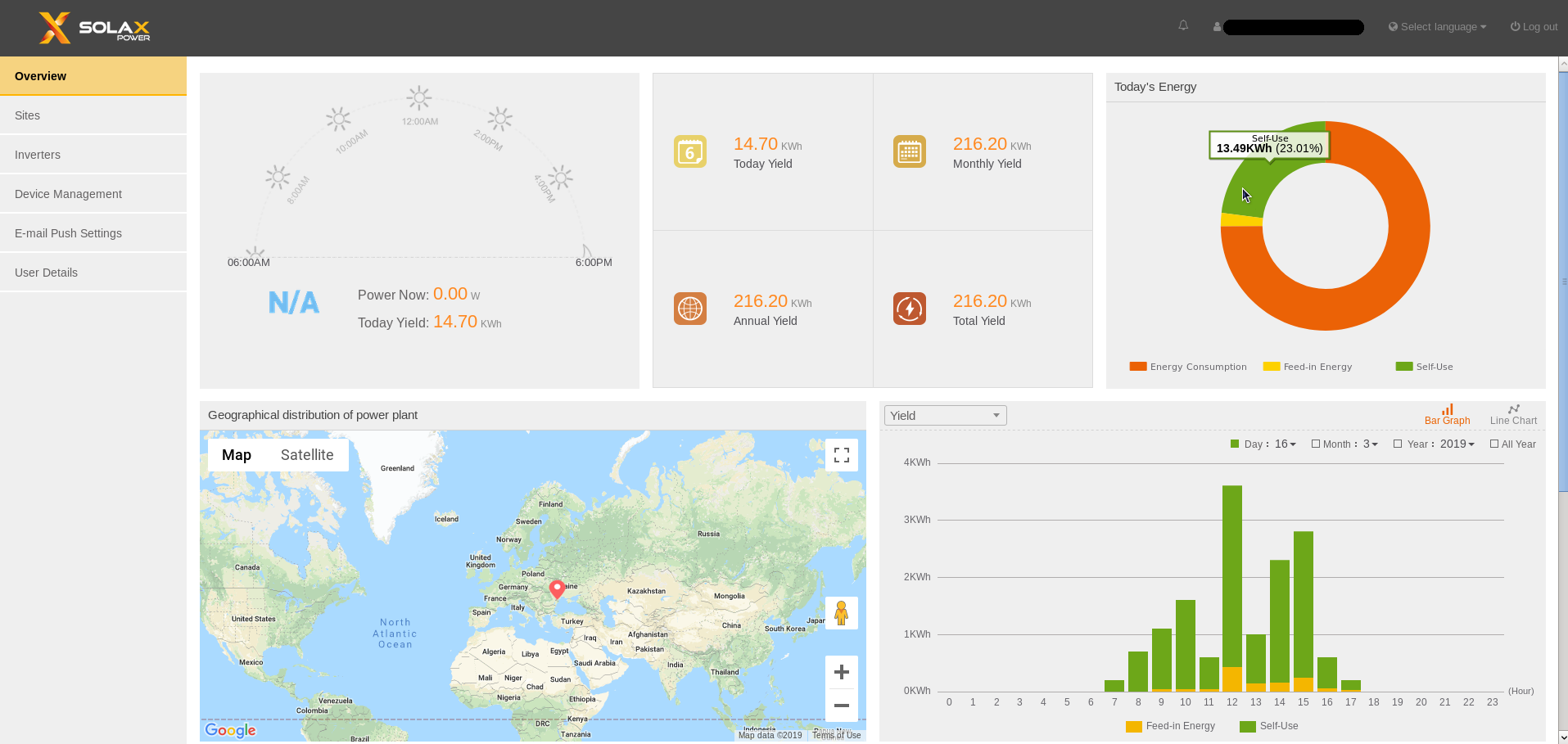This screenshot has width=1568, height=744.
Task: Toggle Energy Consumption legend swatch
Action: pos(1137,367)
